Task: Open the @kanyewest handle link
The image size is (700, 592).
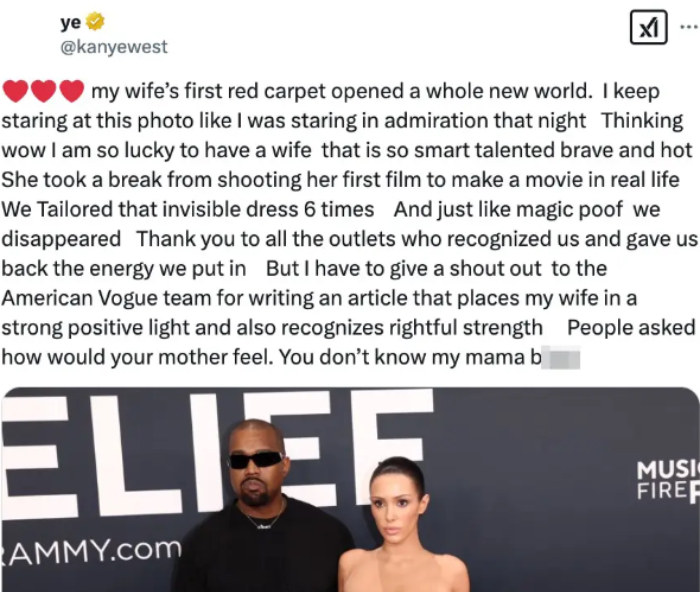Action: click(x=114, y=47)
